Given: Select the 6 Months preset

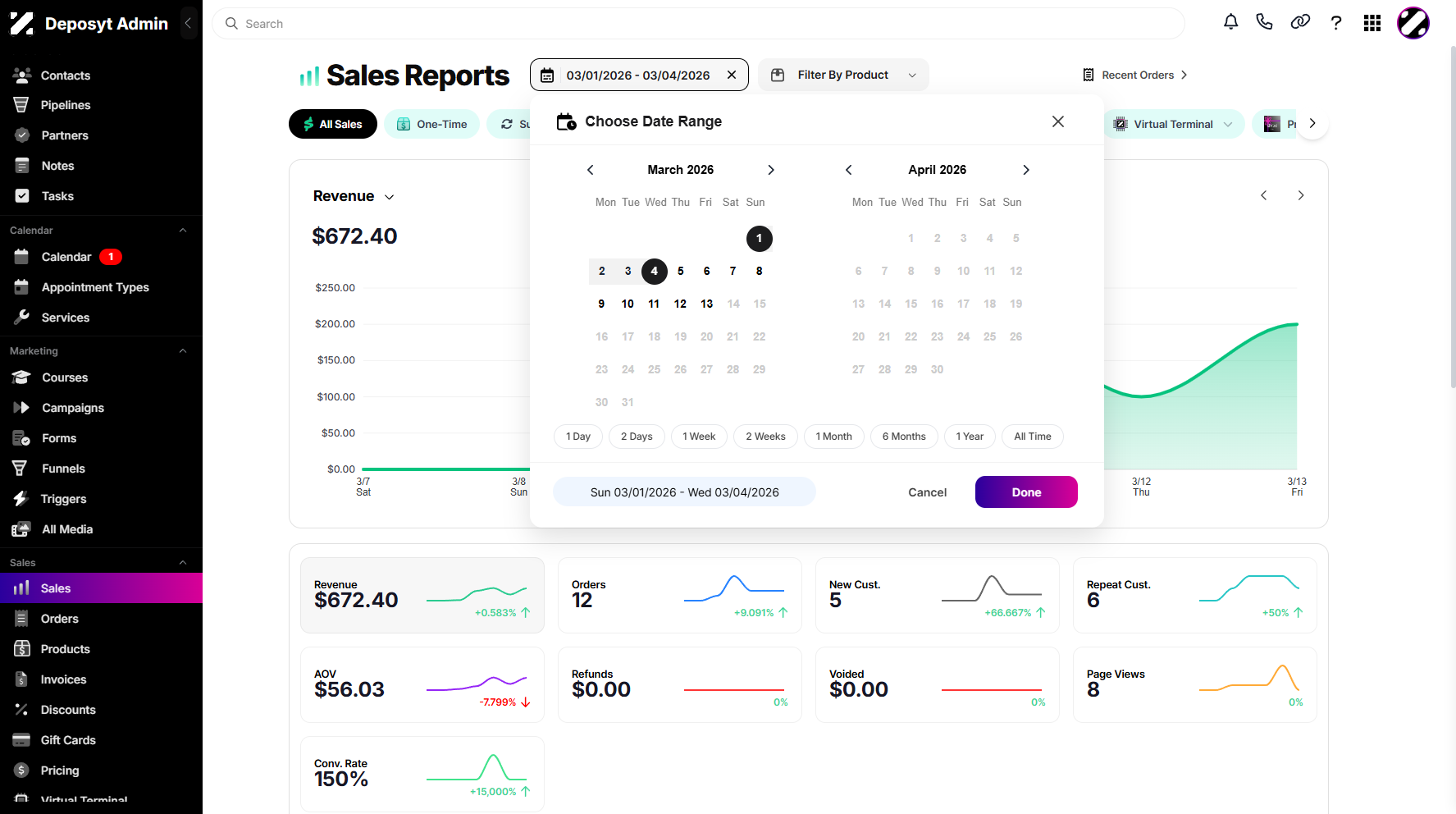Looking at the screenshot, I should [x=904, y=437].
